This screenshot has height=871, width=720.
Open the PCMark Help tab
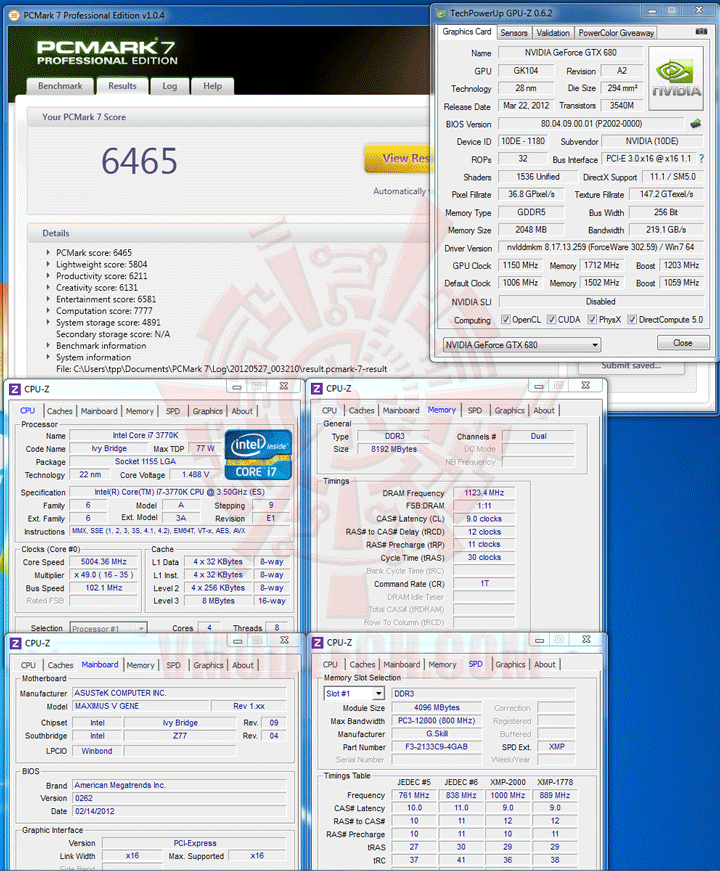(212, 86)
